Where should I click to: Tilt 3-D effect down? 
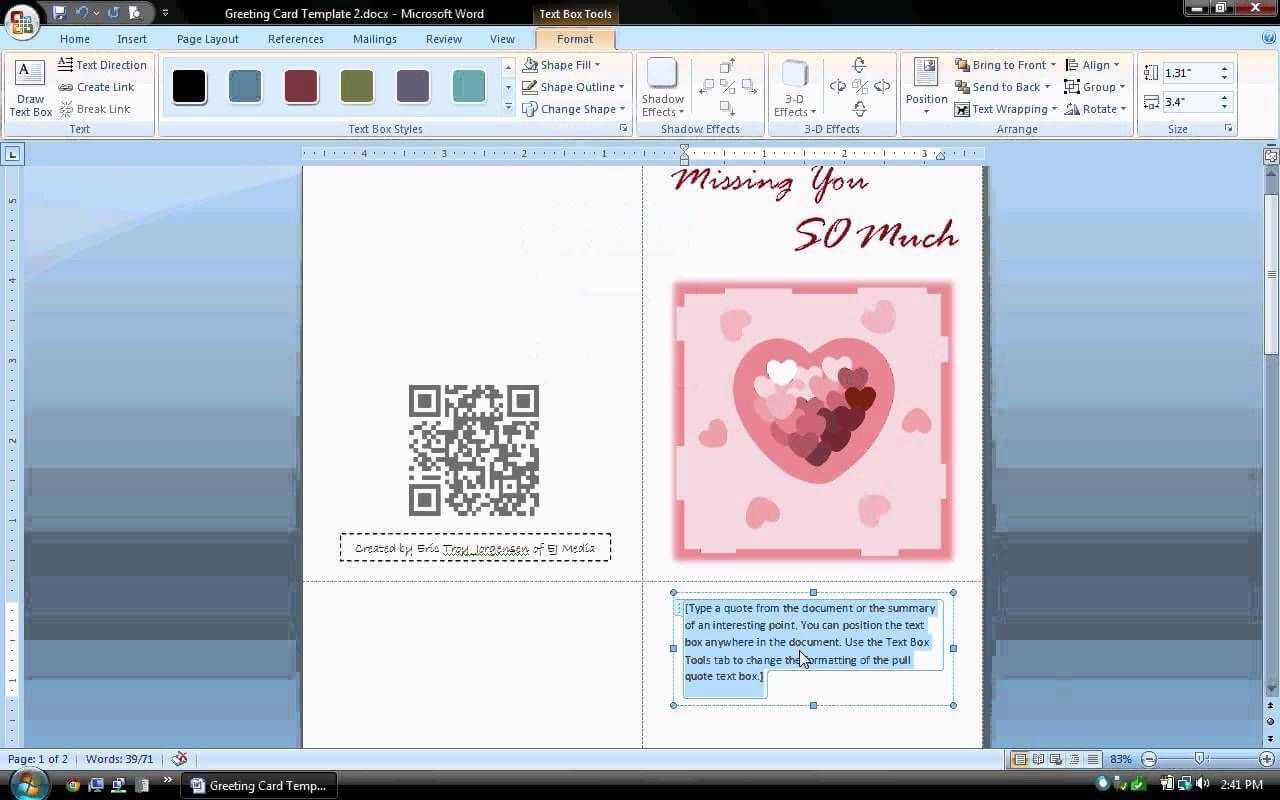pyautogui.click(x=859, y=108)
